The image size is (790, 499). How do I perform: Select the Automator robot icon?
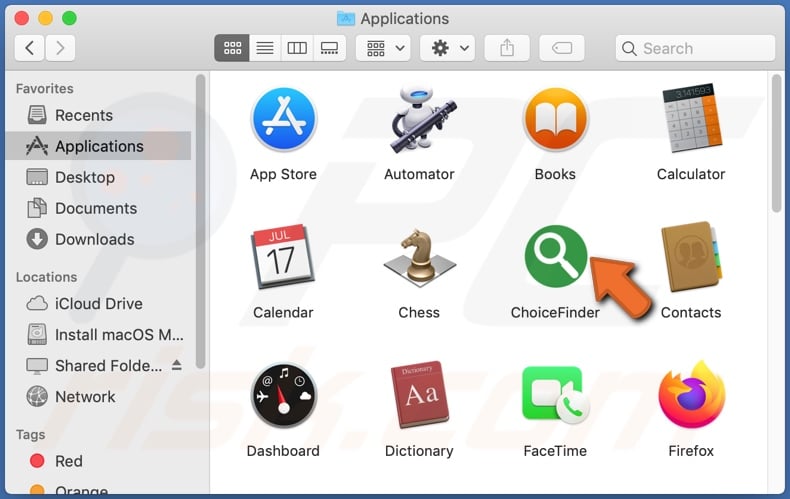(x=421, y=119)
